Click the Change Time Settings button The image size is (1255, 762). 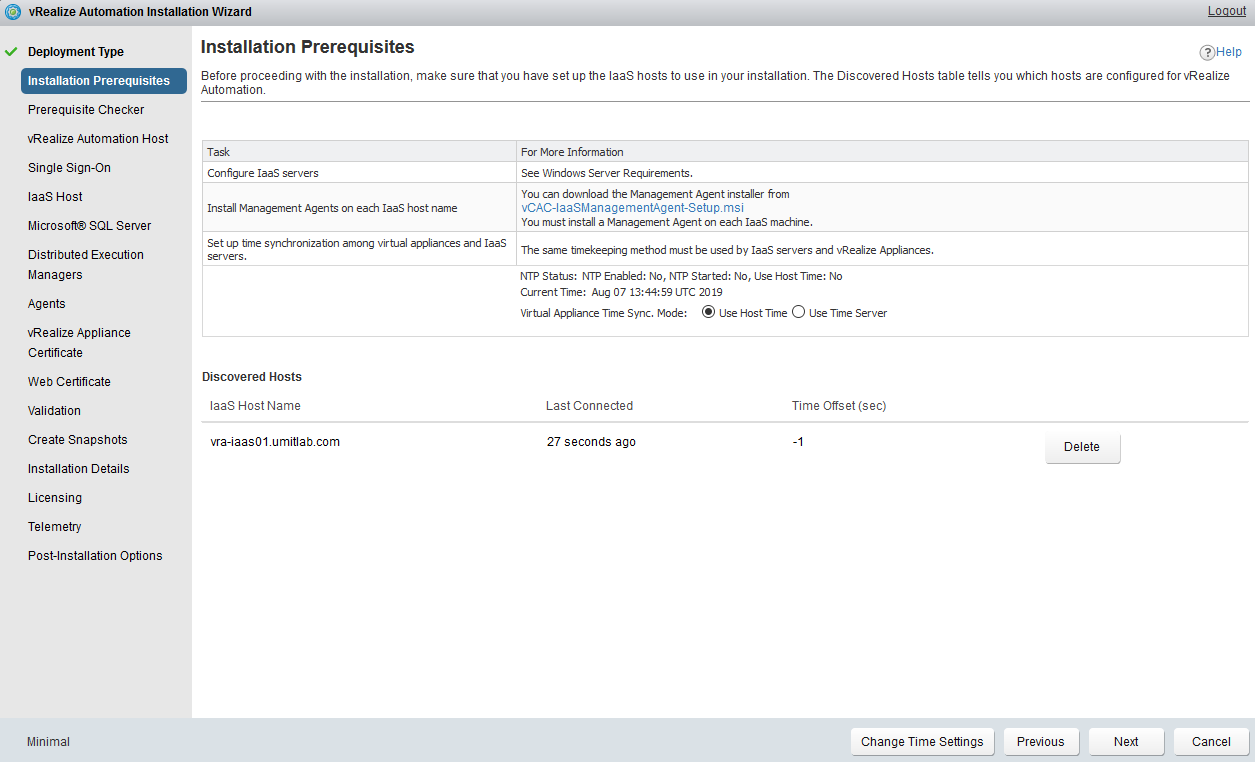pyautogui.click(x=922, y=742)
